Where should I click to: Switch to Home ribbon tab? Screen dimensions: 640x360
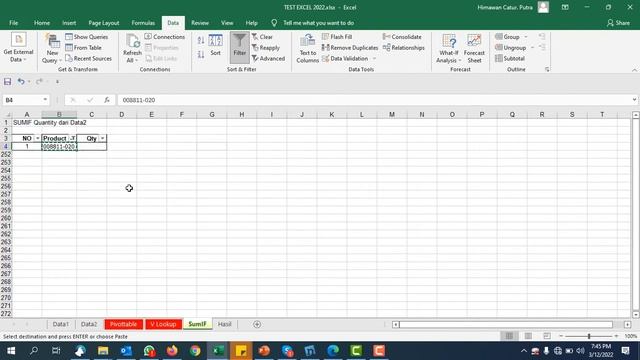pyautogui.click(x=42, y=23)
